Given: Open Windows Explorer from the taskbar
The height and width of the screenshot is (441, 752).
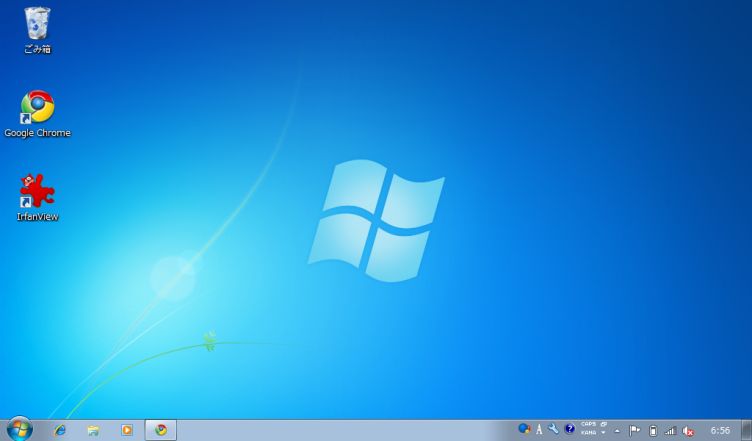Looking at the screenshot, I should pyautogui.click(x=93, y=430).
